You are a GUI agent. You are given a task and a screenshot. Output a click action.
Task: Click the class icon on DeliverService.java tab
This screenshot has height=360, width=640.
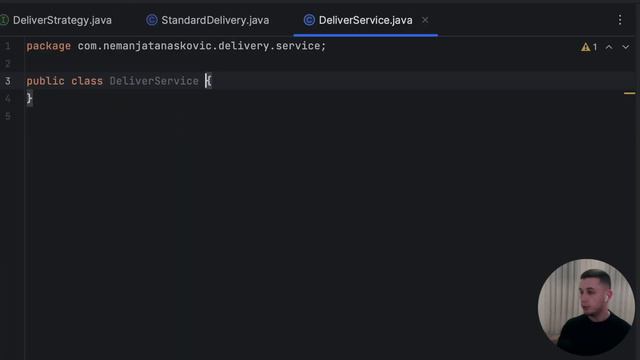point(309,20)
